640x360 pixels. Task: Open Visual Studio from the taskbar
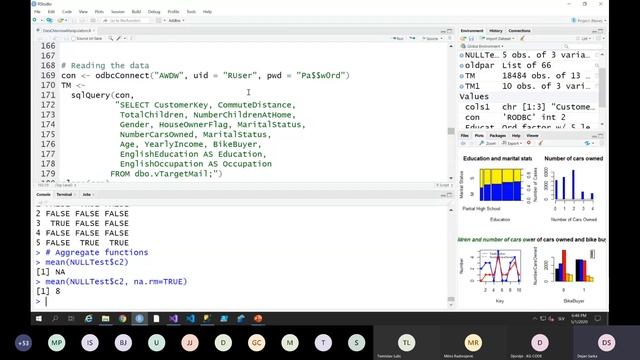click(x=173, y=319)
